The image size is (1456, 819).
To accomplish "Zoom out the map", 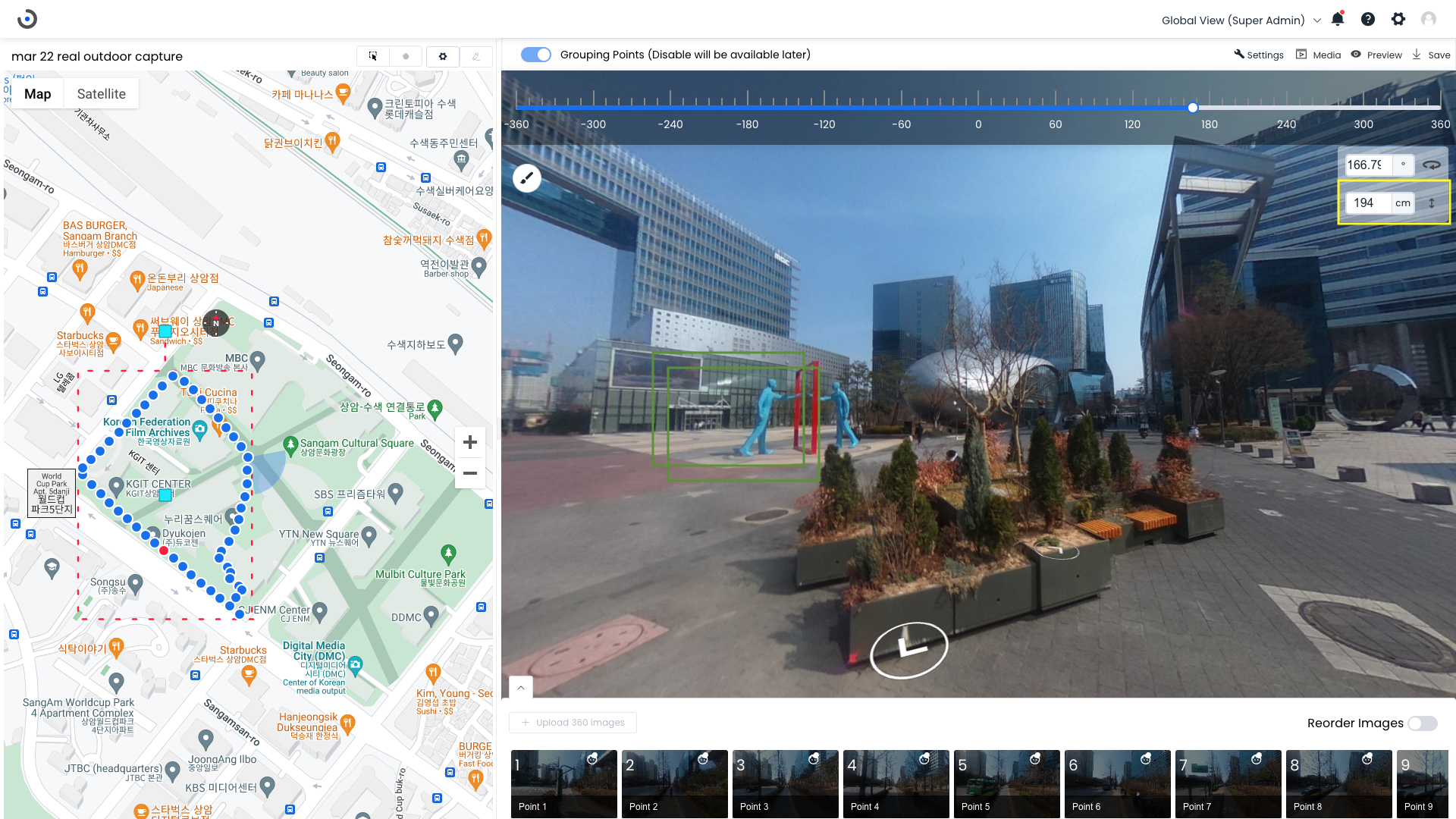I will tap(470, 473).
